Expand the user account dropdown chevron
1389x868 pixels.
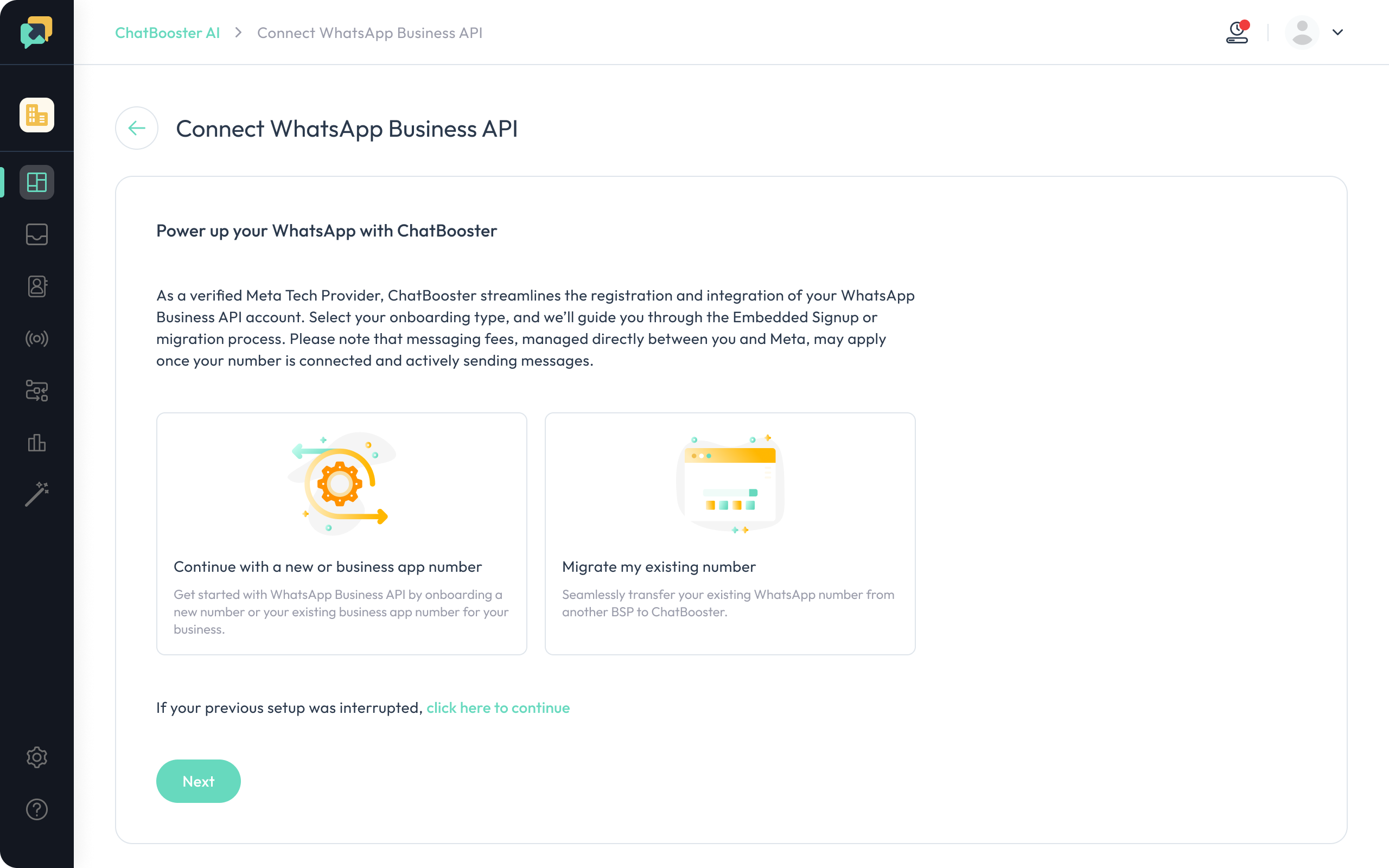click(x=1338, y=32)
